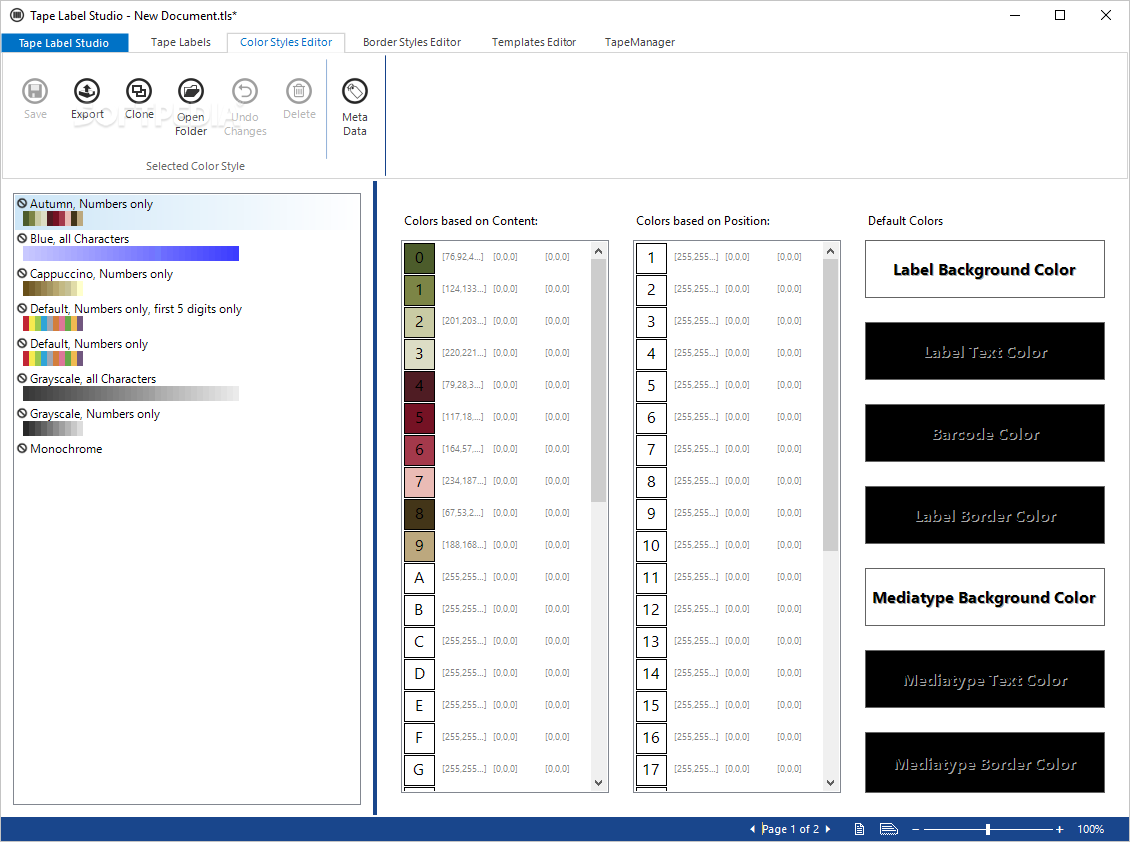Pick color swatch for content character 0
The height and width of the screenshot is (842, 1130).
point(419,257)
